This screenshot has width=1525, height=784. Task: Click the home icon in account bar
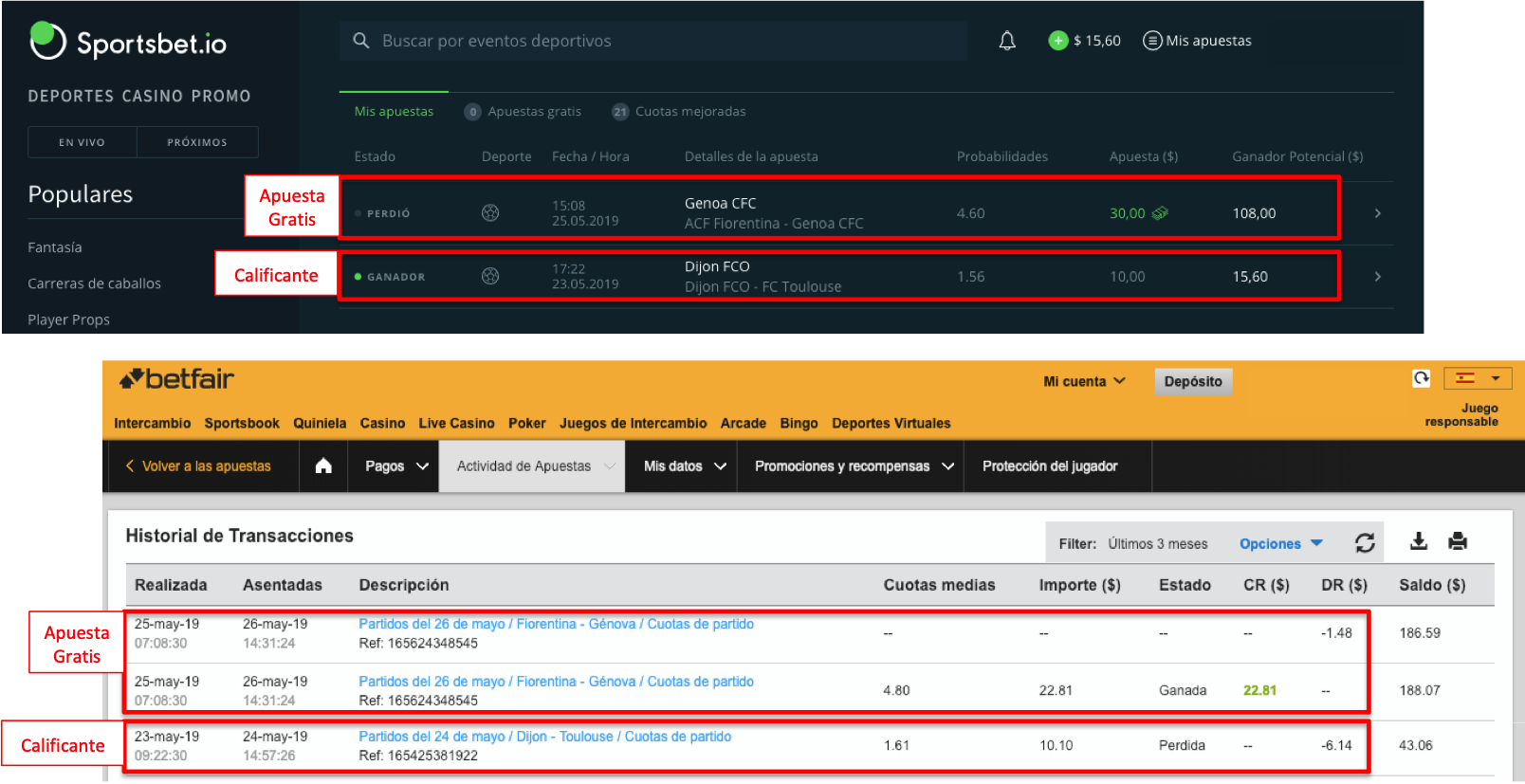click(323, 465)
